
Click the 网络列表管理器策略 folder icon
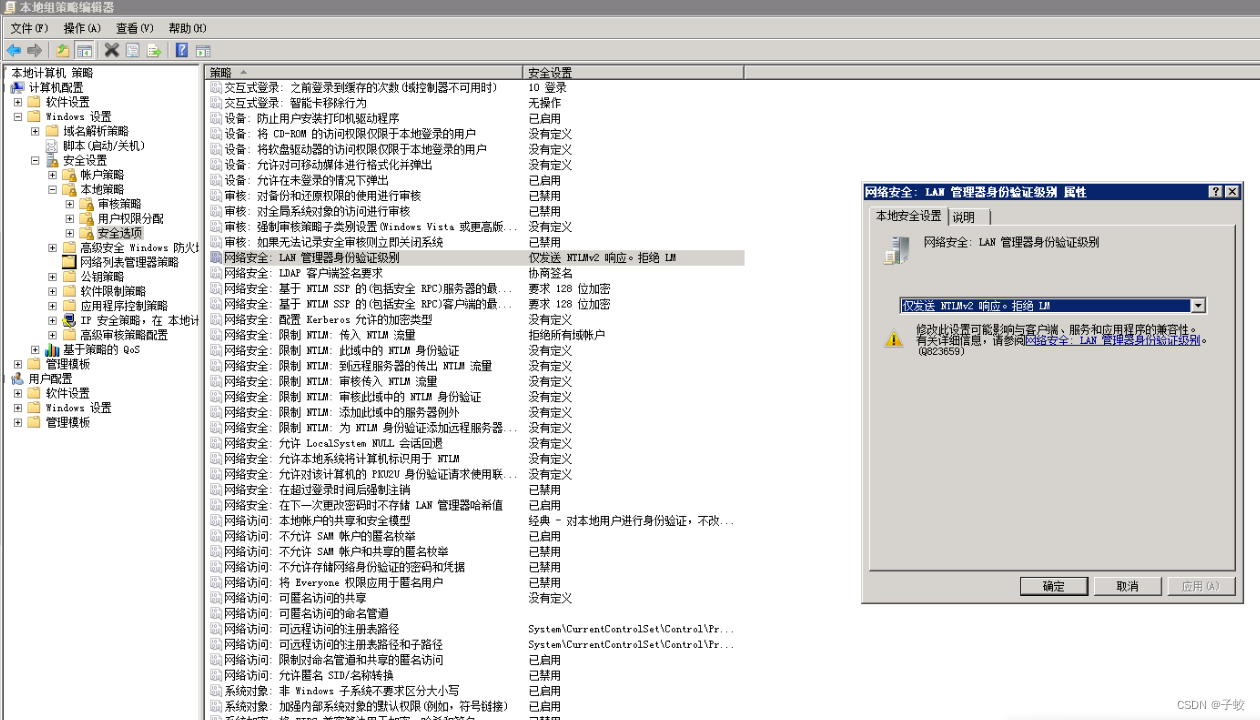click(x=69, y=262)
